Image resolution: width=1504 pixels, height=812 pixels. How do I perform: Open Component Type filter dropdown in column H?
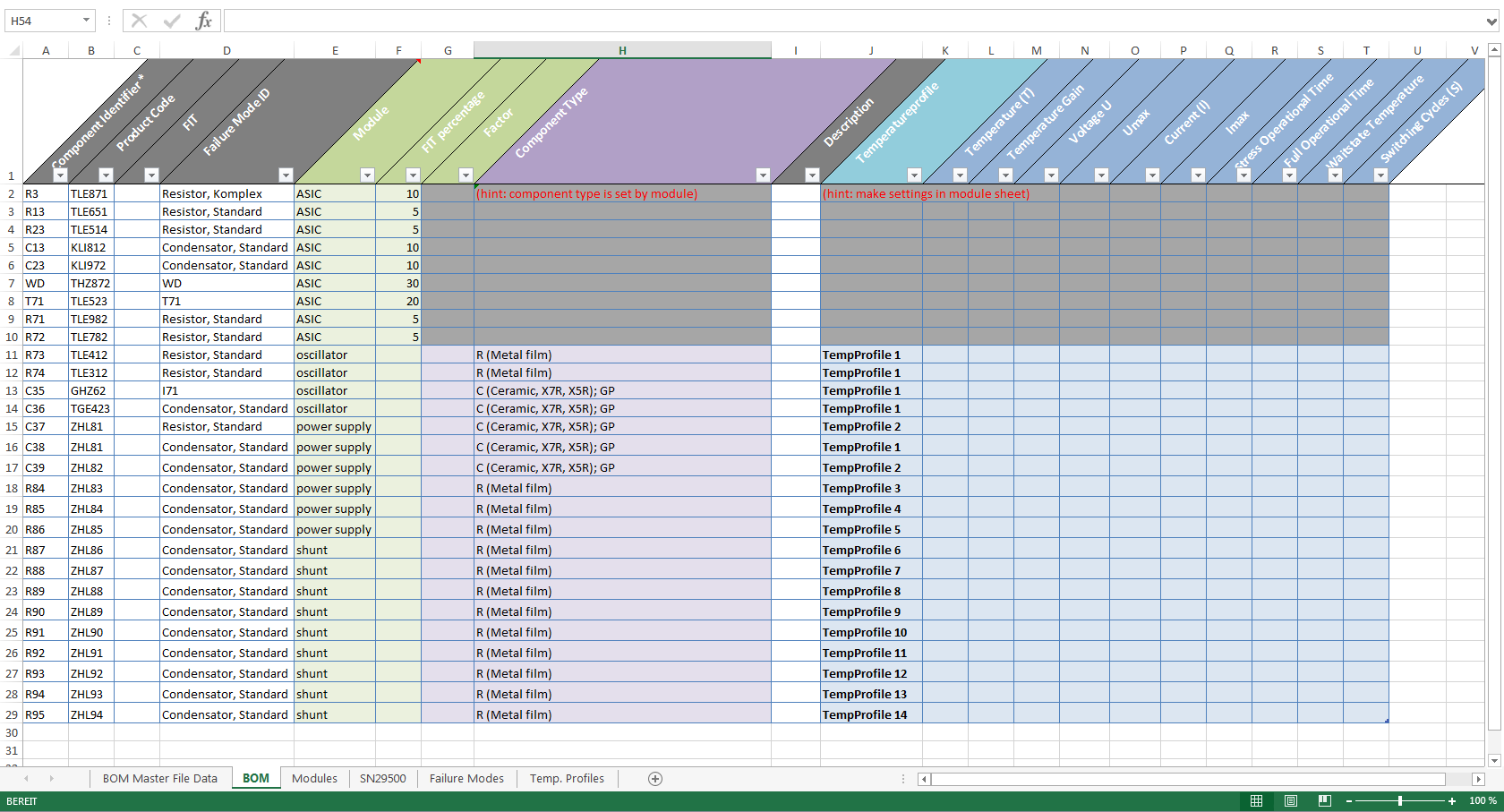click(763, 175)
